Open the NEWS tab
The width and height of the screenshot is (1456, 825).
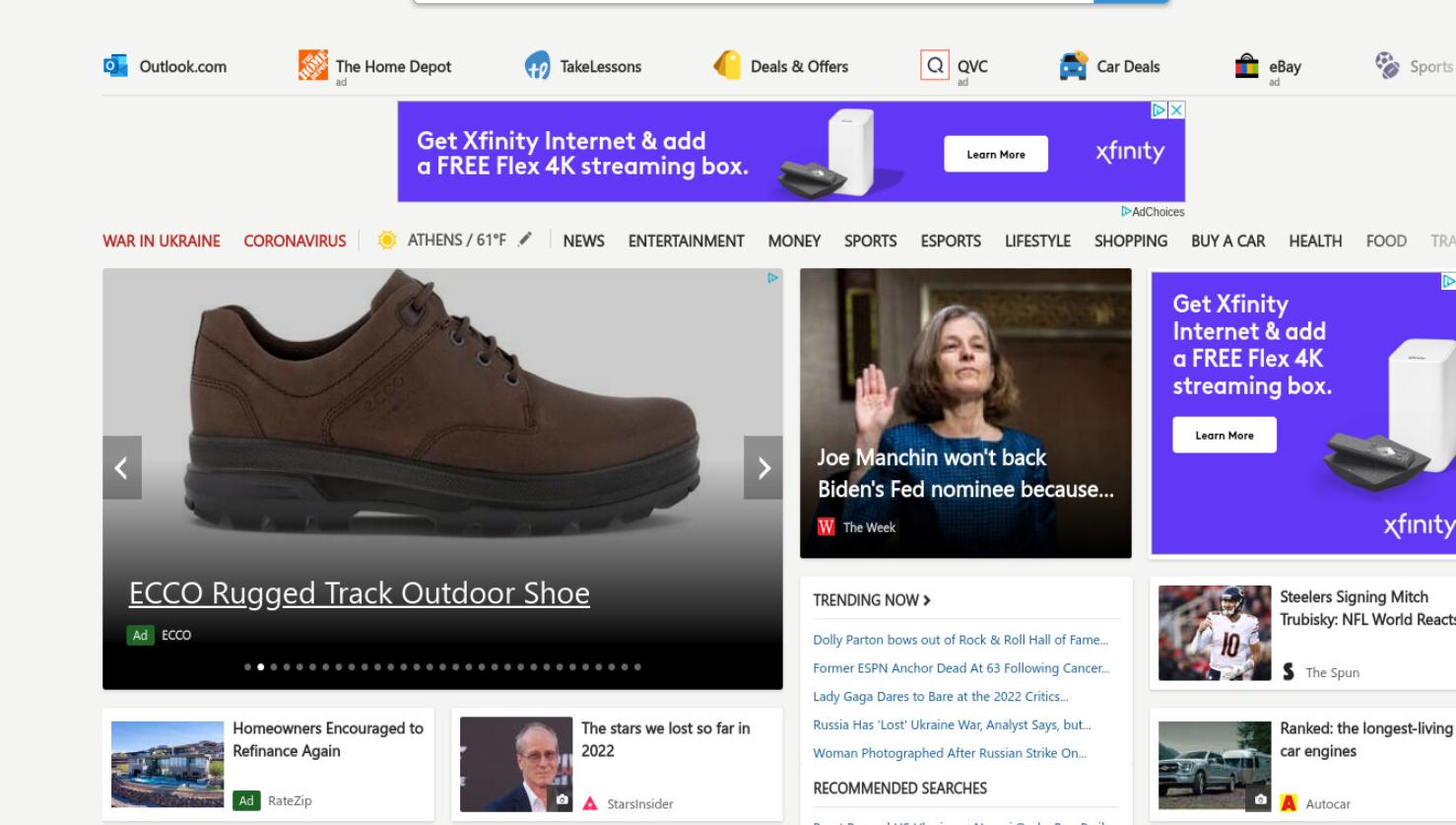(584, 241)
